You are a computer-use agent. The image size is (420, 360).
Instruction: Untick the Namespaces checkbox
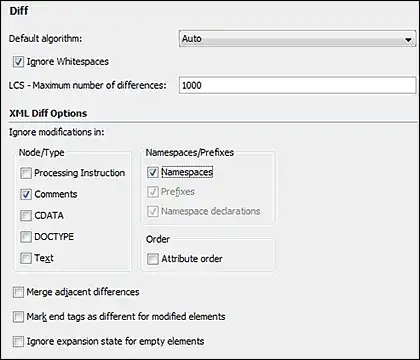tap(153, 172)
